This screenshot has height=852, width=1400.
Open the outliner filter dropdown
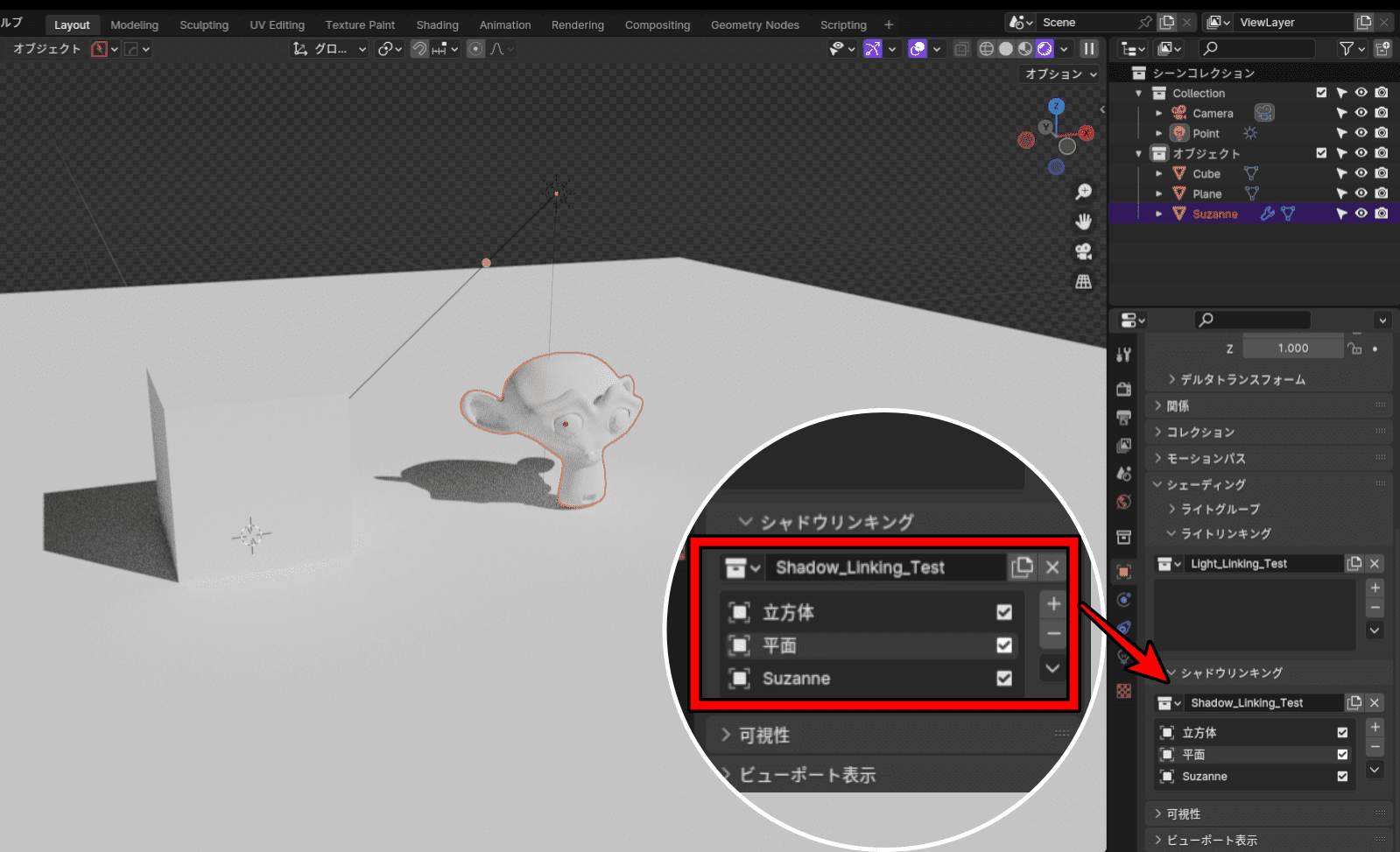pyautogui.click(x=1353, y=49)
